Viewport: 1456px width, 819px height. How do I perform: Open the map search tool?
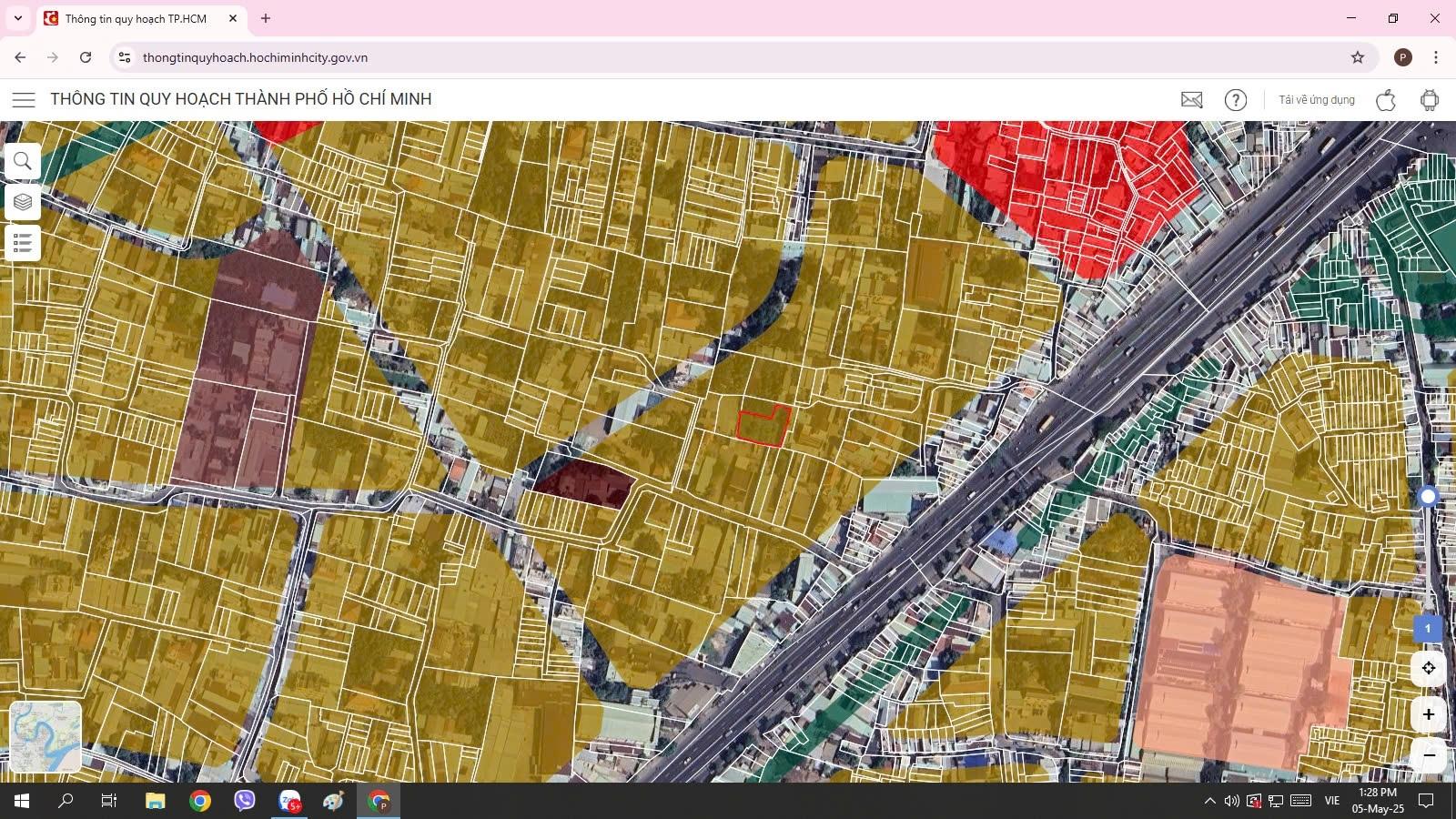[23, 162]
